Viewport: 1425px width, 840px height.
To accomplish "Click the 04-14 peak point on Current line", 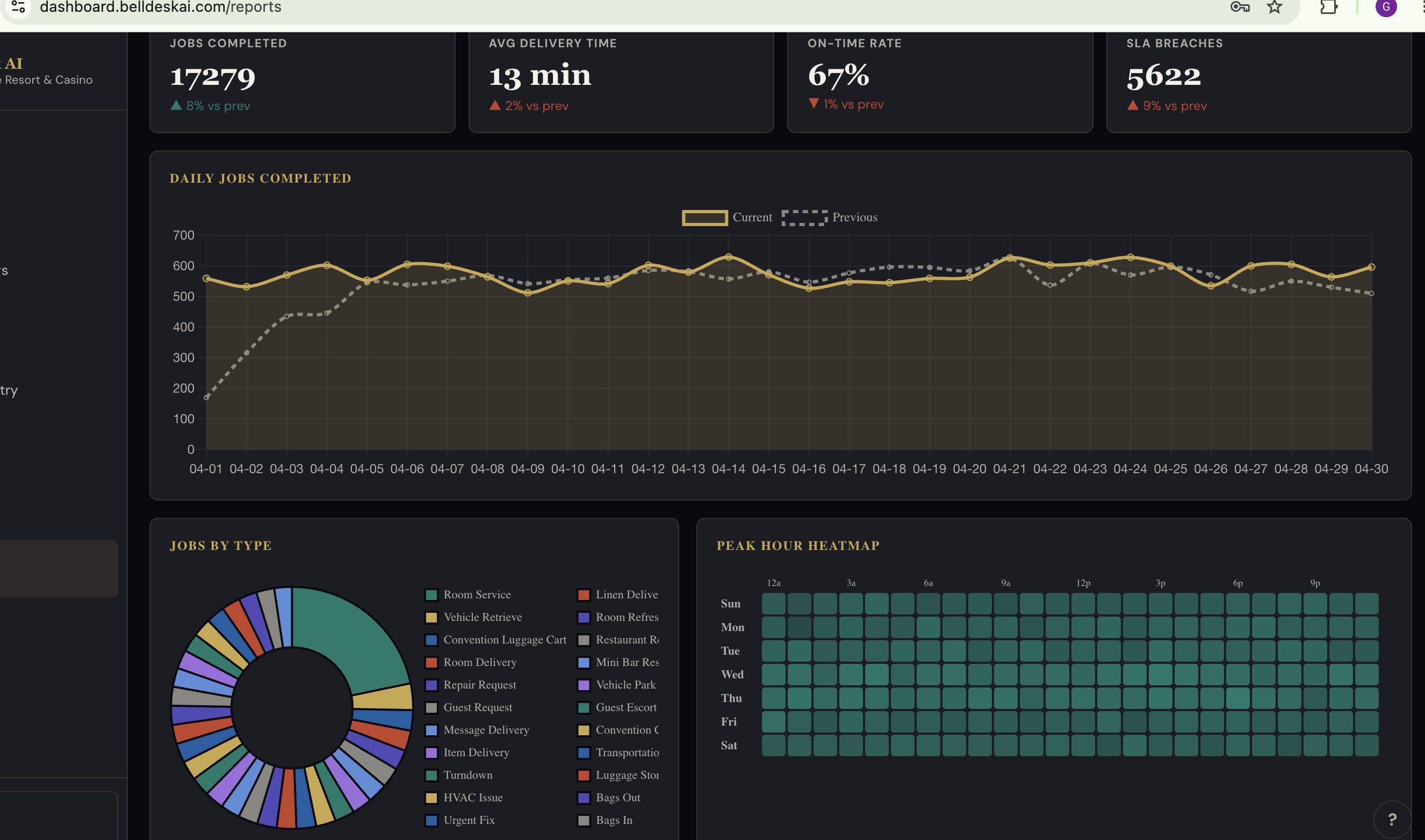I will pyautogui.click(x=729, y=257).
